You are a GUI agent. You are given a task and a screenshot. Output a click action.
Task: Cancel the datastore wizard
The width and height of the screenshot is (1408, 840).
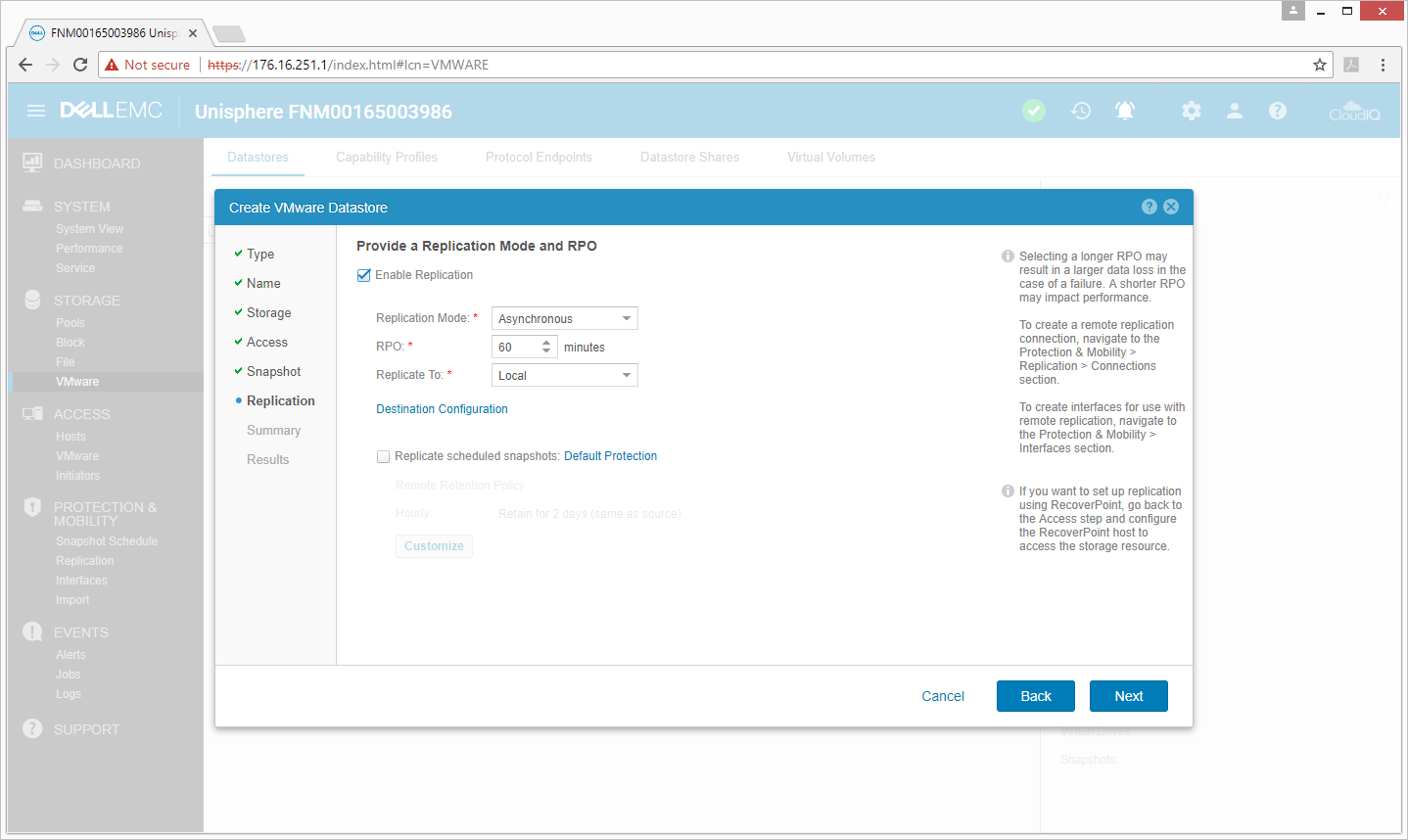coord(943,696)
